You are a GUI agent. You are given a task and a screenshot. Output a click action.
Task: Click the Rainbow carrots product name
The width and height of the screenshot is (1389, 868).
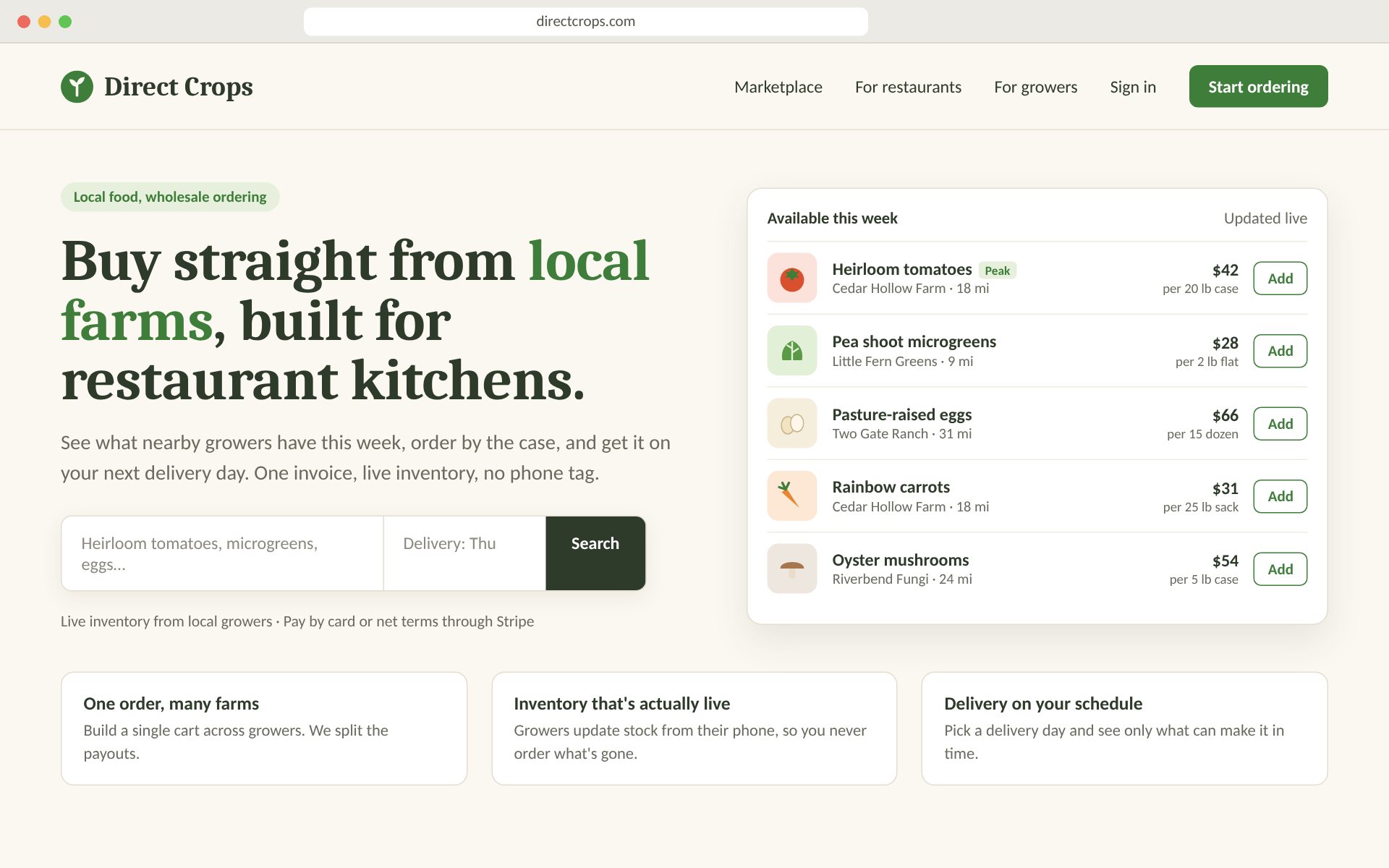(891, 487)
